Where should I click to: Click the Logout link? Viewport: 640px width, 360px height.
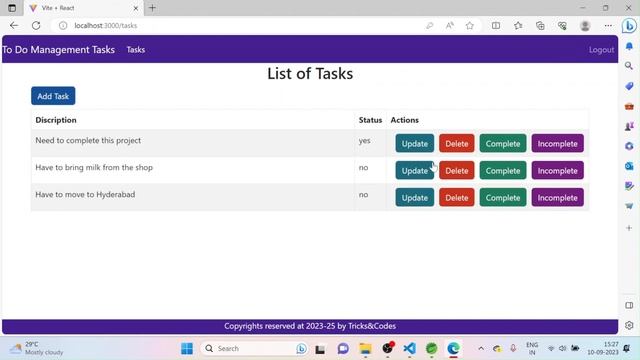601,49
